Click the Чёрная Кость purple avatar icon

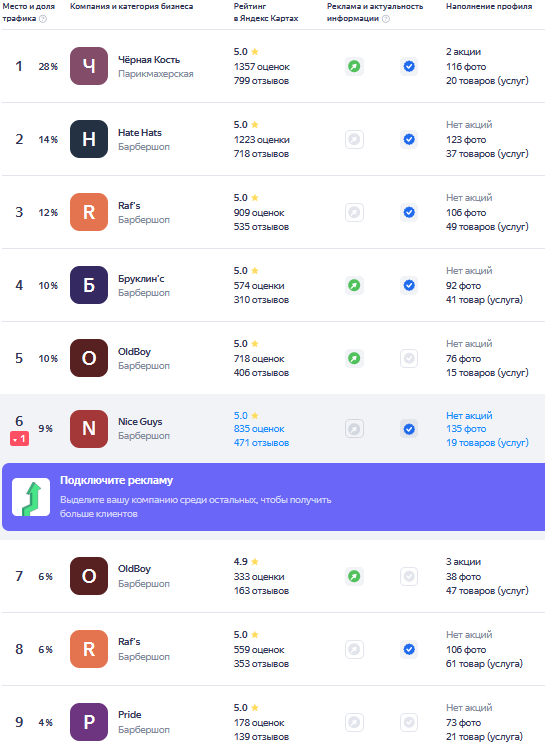point(89,66)
